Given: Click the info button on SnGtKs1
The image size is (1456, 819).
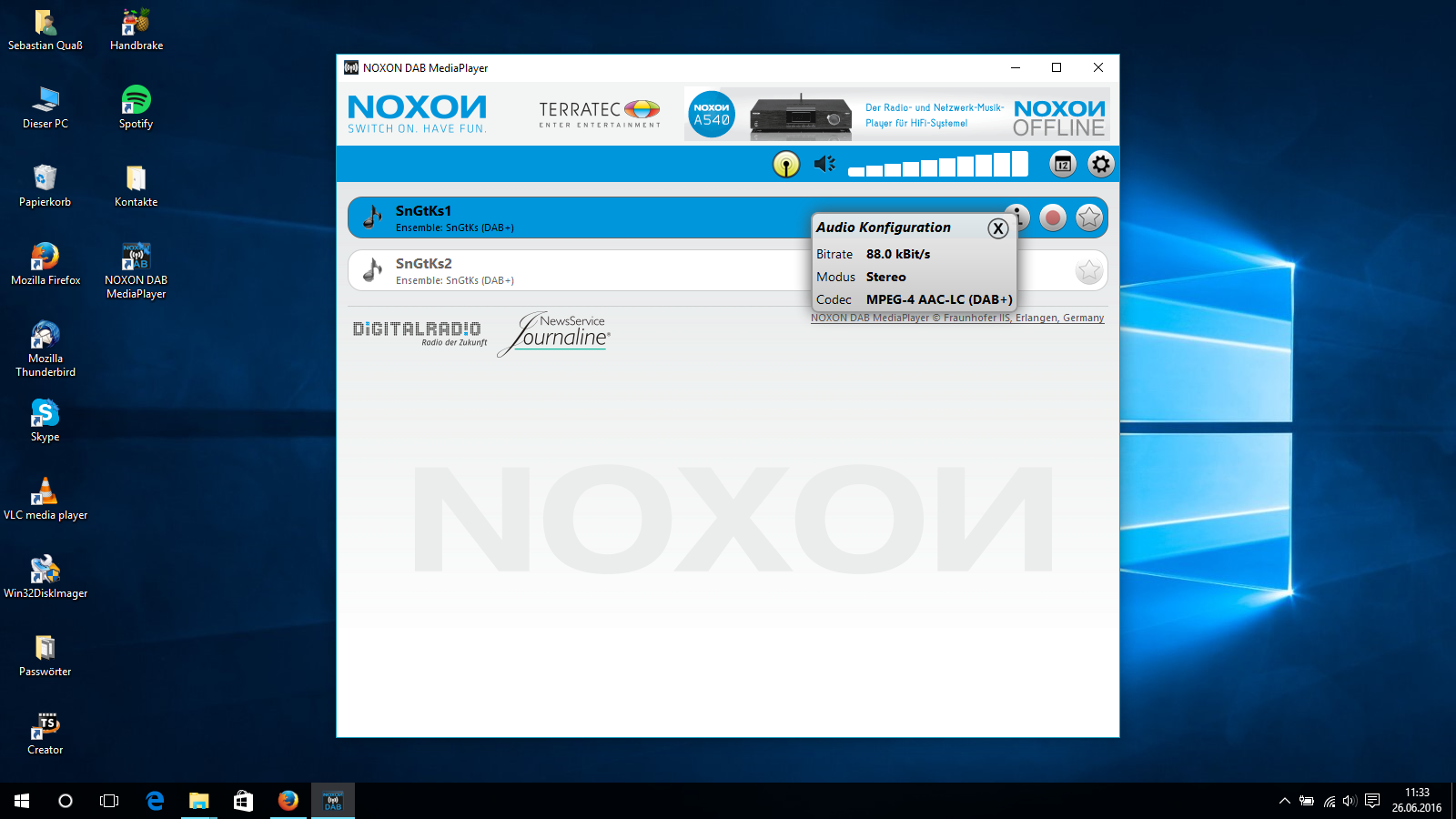Looking at the screenshot, I should (1020, 211).
